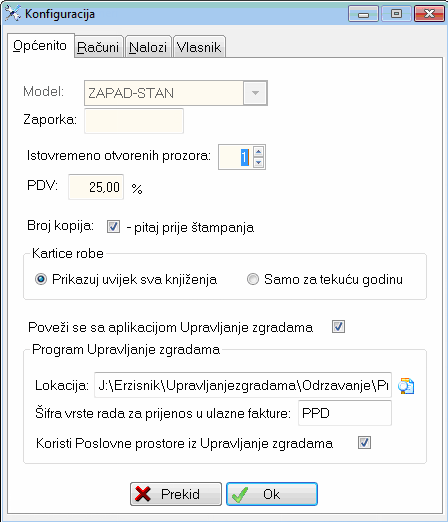Click the PDV percentage field
Image resolution: width=448 pixels, height=522 pixels.
[96, 187]
